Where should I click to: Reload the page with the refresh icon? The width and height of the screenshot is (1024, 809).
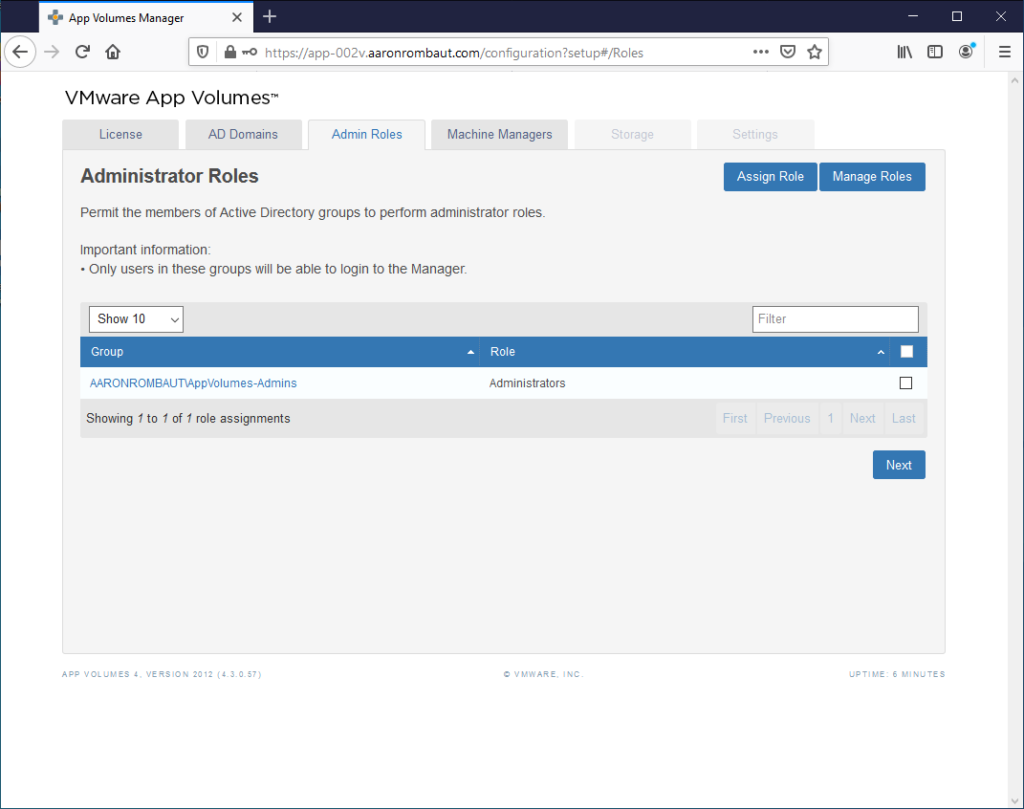point(83,52)
